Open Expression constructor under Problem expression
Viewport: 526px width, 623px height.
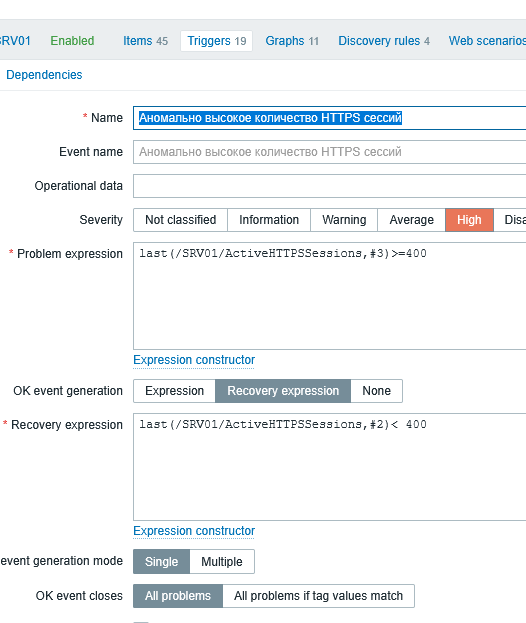click(194, 360)
